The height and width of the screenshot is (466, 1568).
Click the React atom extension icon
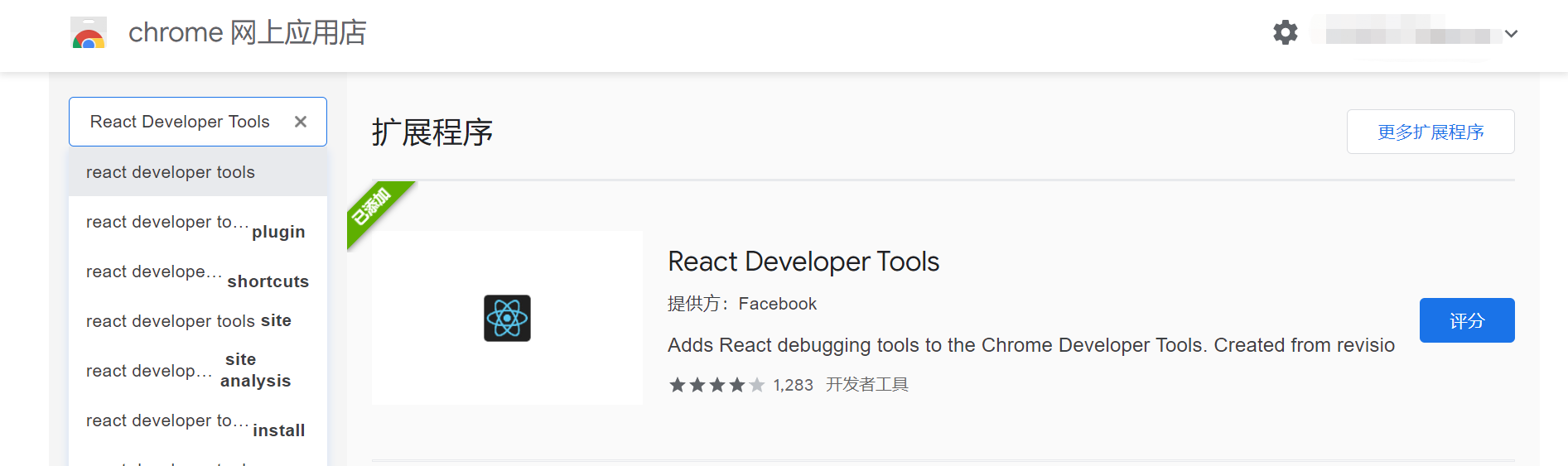[x=507, y=318]
